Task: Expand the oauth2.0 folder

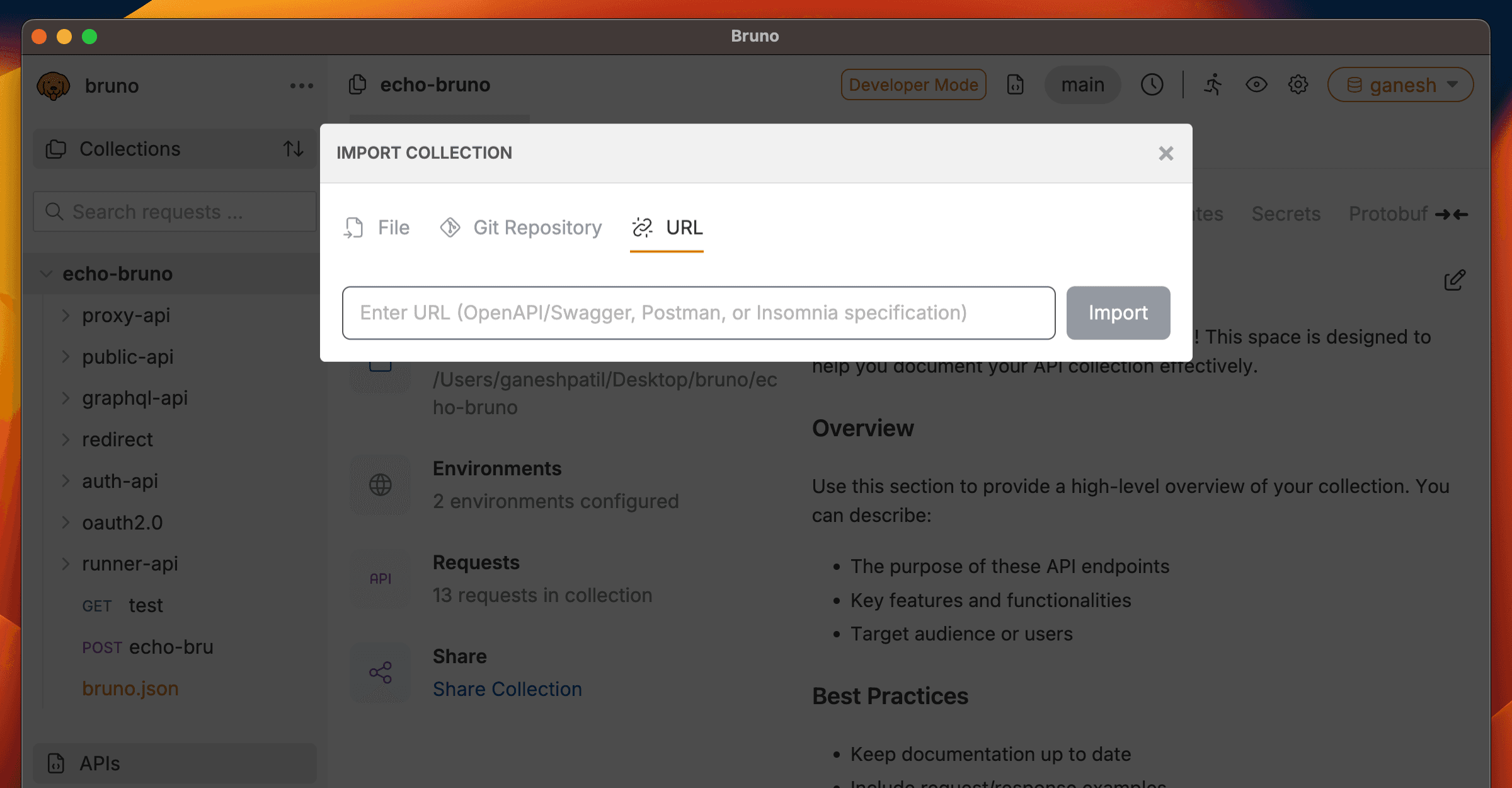Action: [66, 522]
